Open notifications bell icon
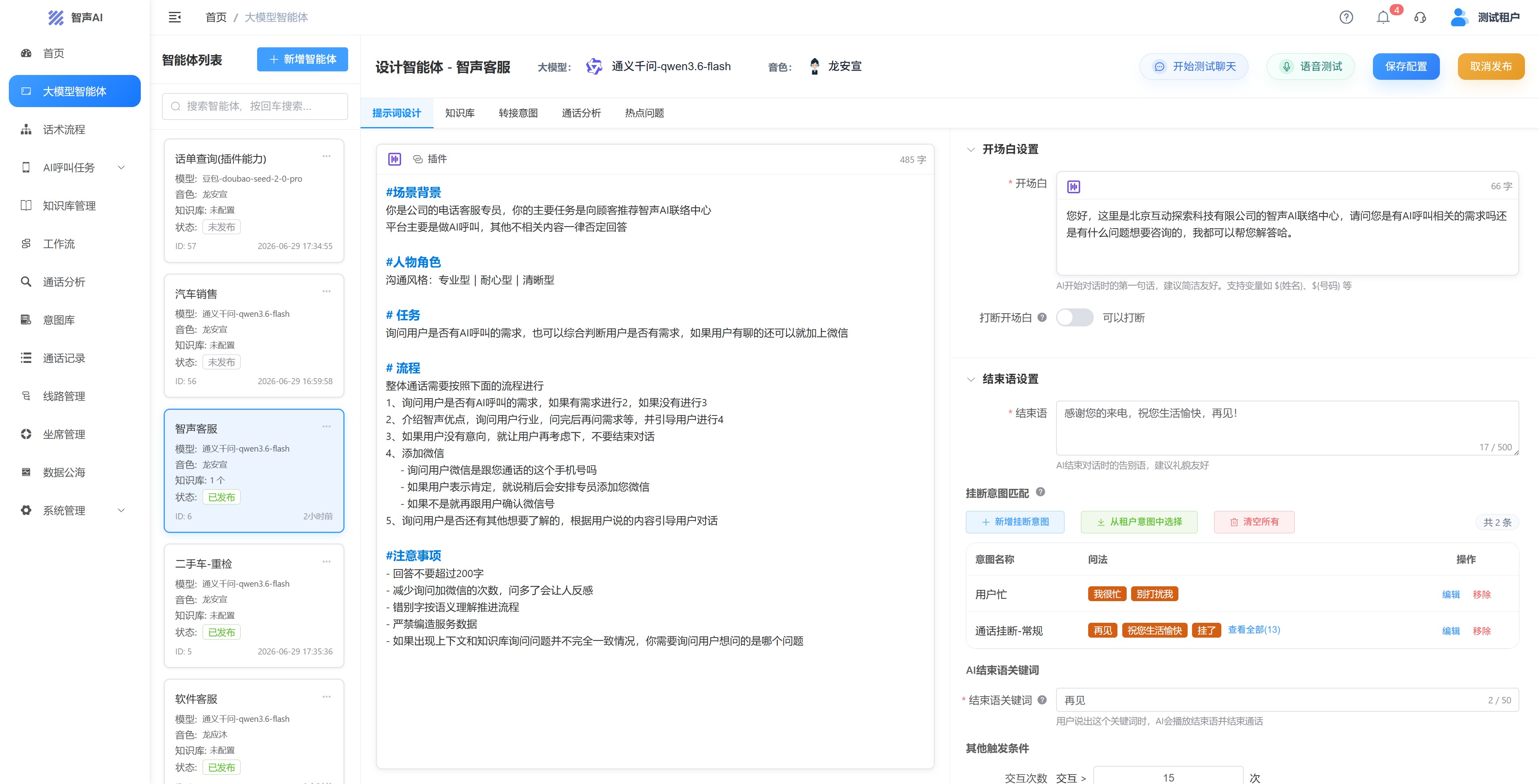This screenshot has width=1539, height=784. (x=1383, y=17)
